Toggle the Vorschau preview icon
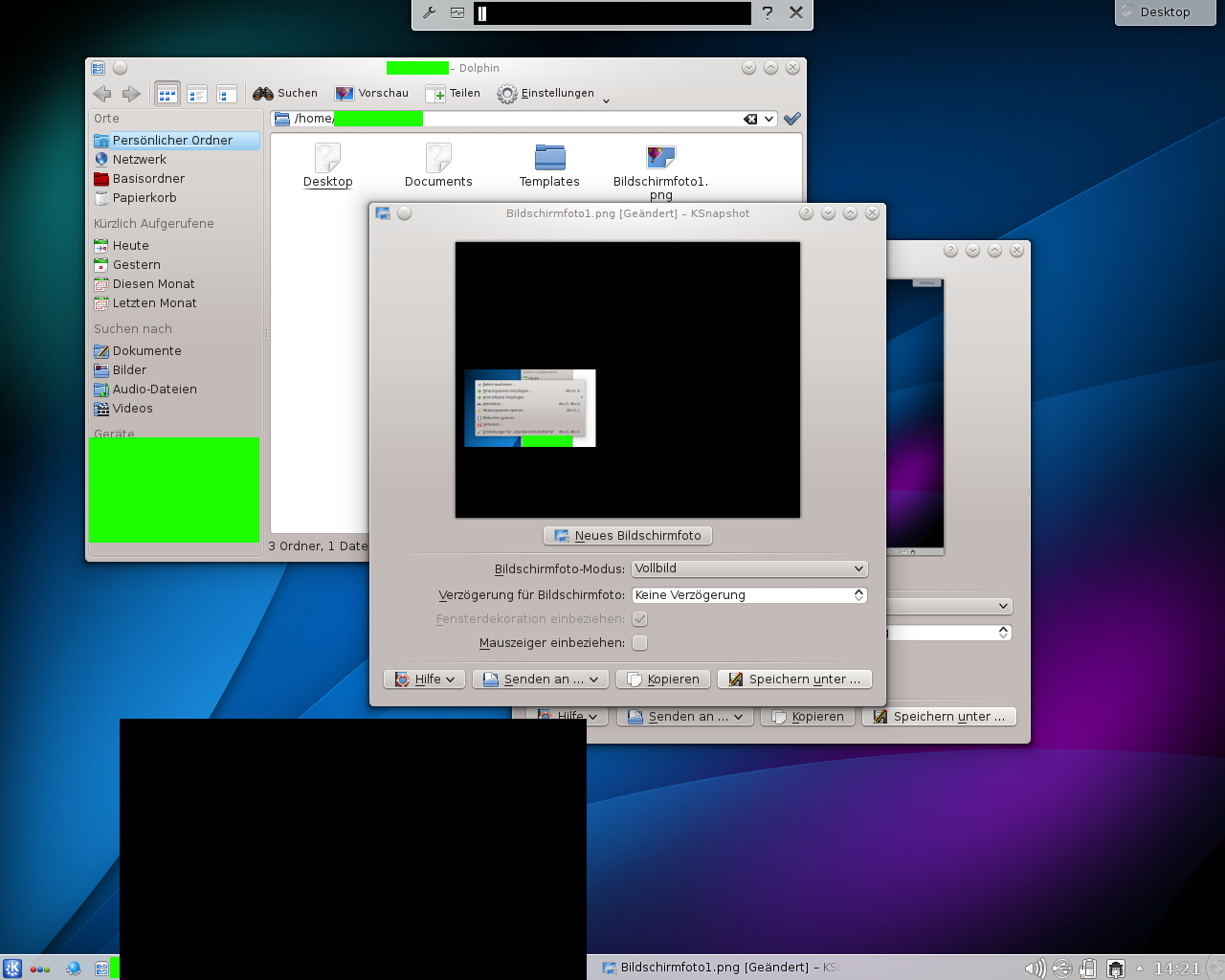 pos(345,94)
